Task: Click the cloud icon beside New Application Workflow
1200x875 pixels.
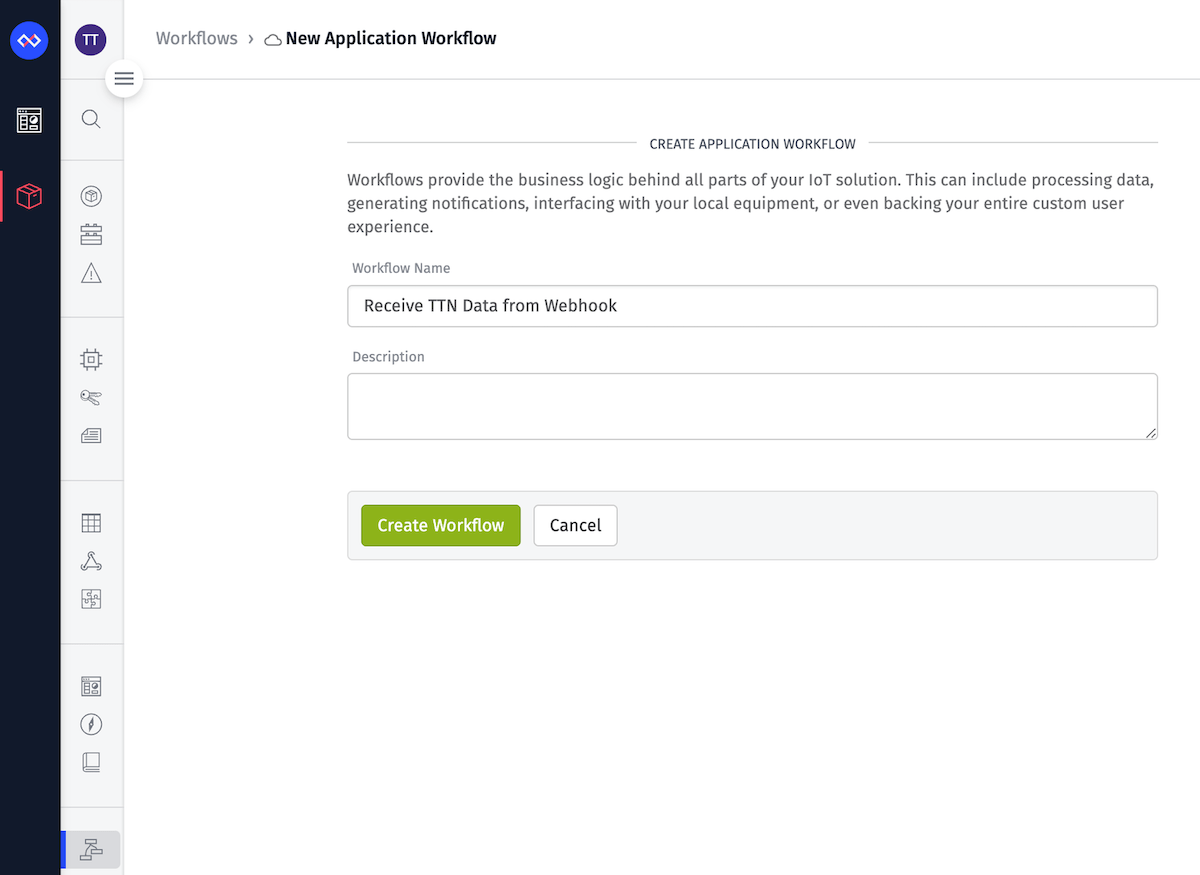Action: coord(273,40)
